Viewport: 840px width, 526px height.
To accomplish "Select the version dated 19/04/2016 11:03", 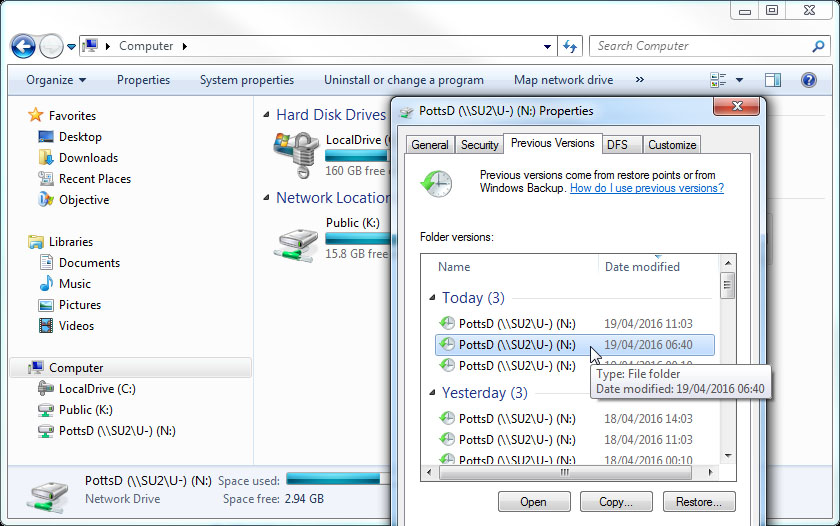I will pyautogui.click(x=574, y=324).
